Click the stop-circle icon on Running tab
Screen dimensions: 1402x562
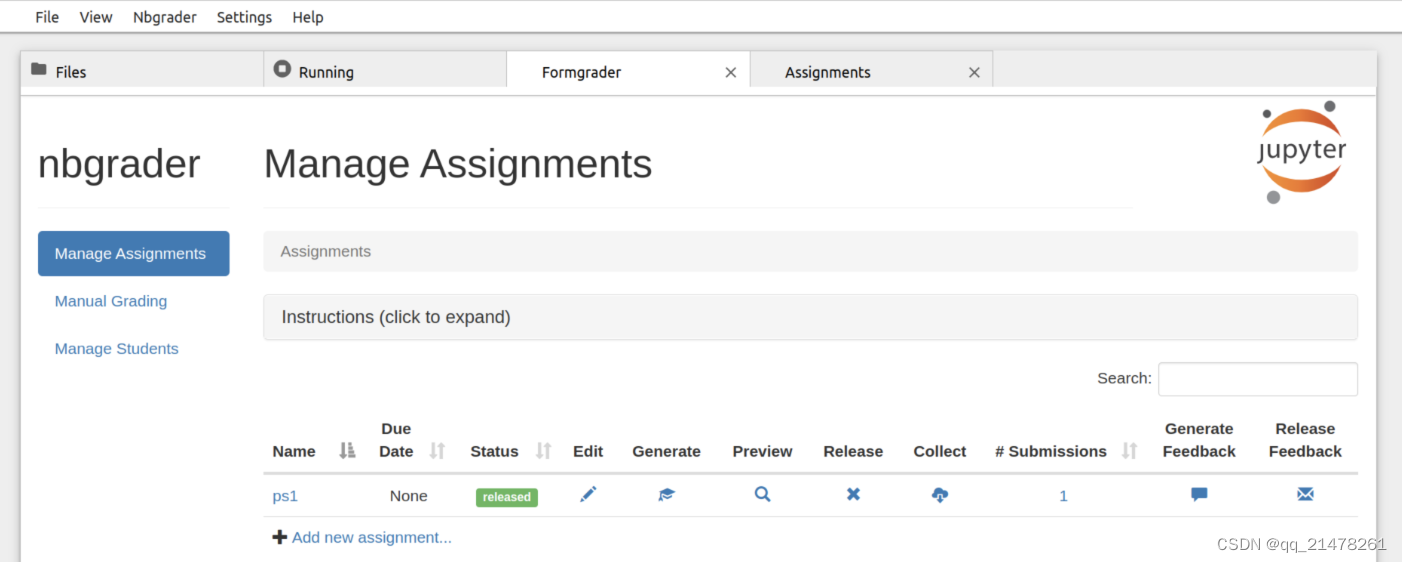pyautogui.click(x=282, y=69)
